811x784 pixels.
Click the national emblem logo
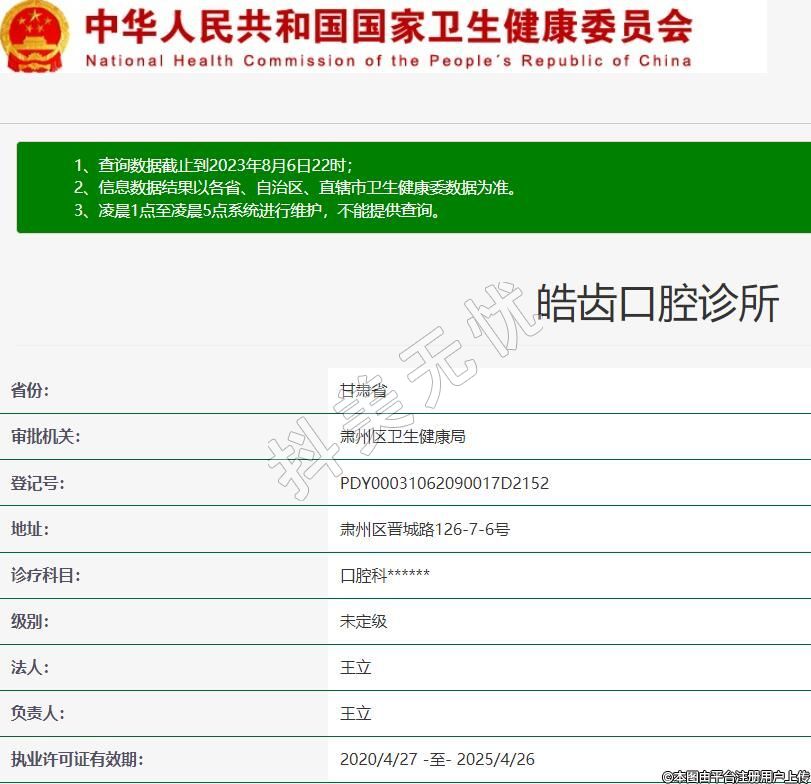coord(35,36)
